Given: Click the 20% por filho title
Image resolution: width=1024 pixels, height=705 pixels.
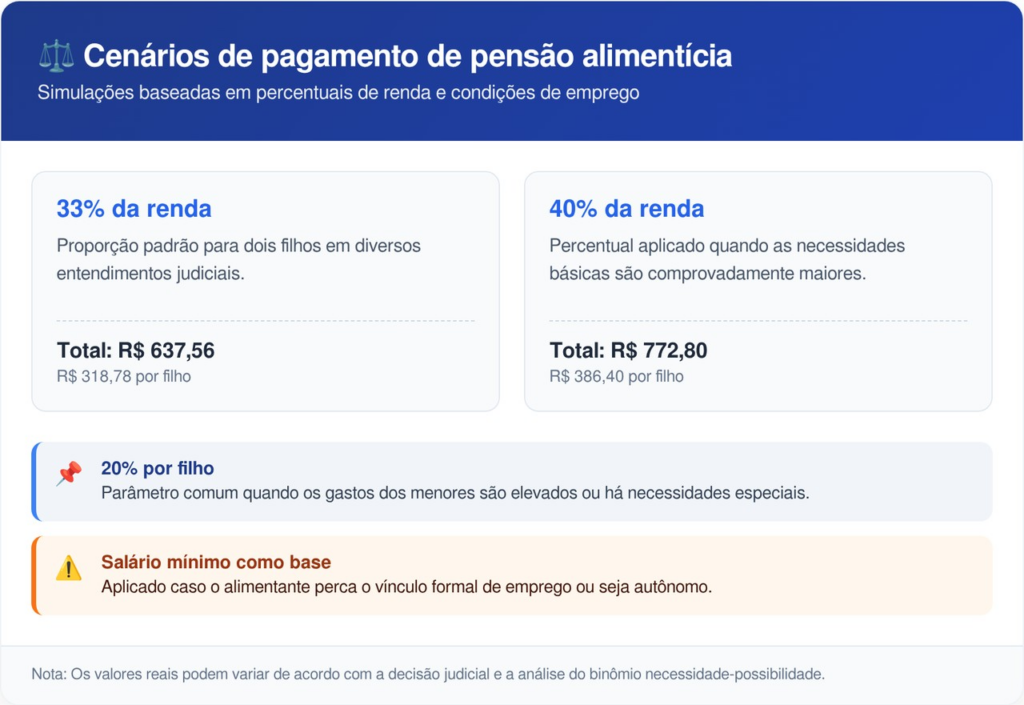Looking at the screenshot, I should (158, 468).
